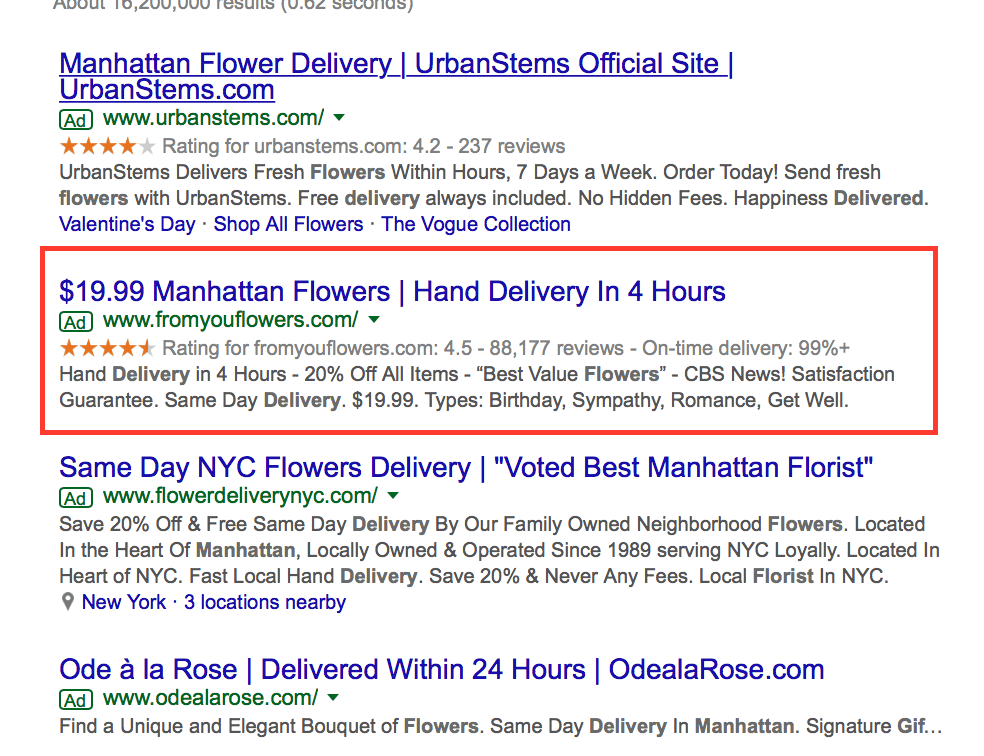
Task: Click the map pin icon beside New York
Action: 68,602
